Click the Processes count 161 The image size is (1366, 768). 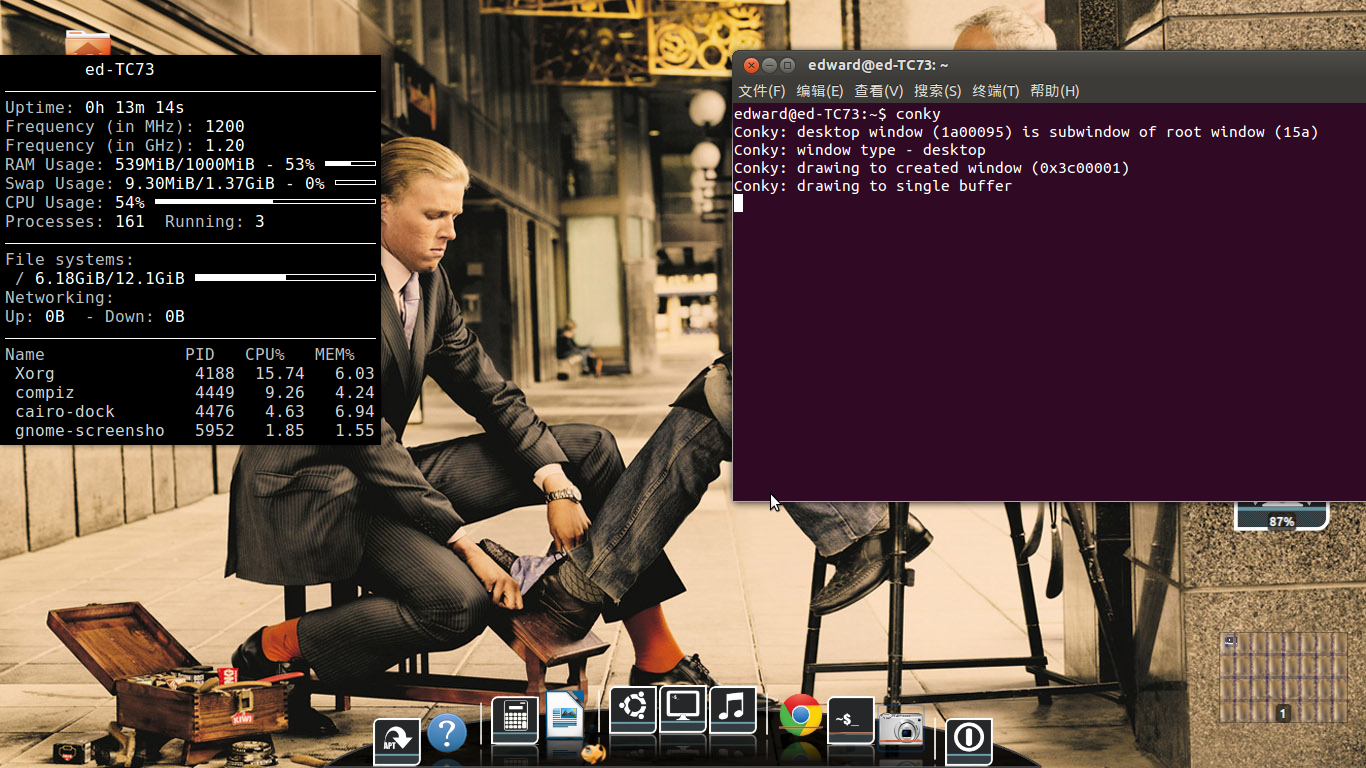(130, 222)
